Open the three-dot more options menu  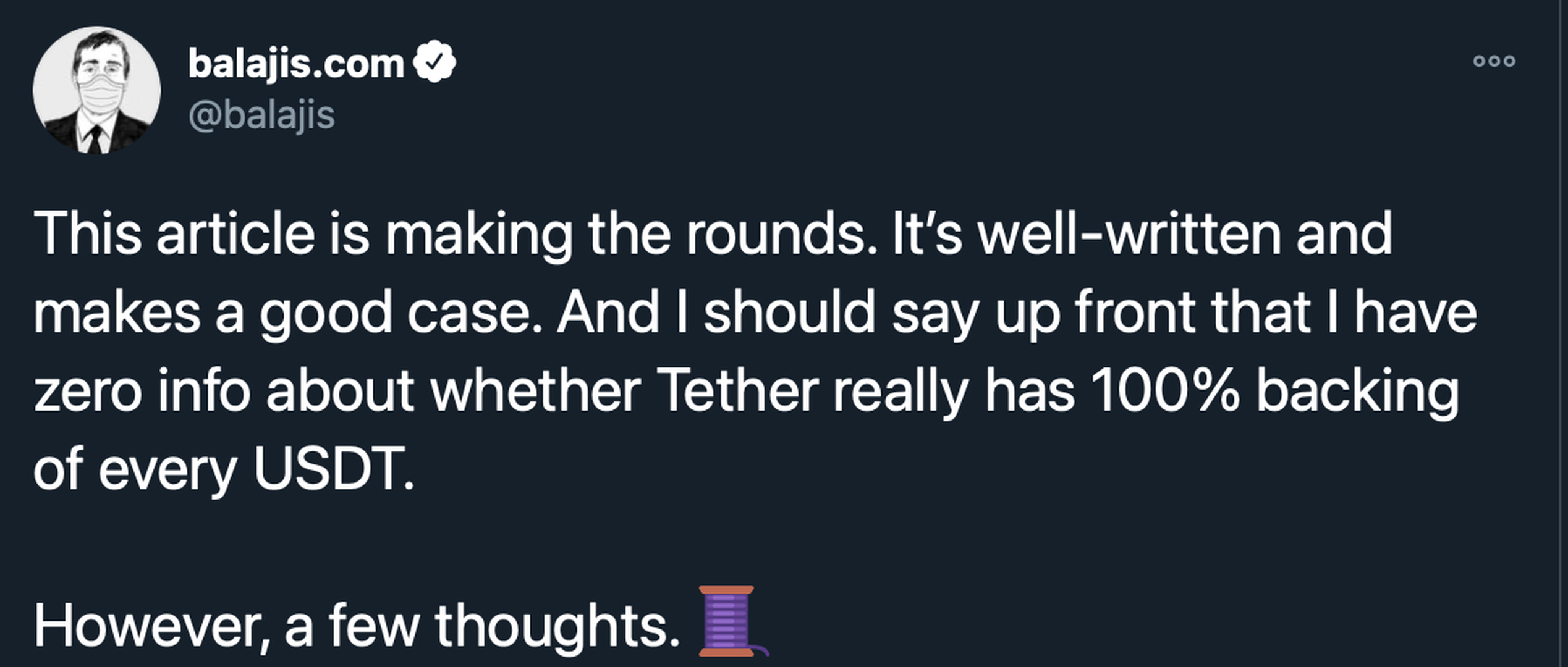(x=1494, y=61)
